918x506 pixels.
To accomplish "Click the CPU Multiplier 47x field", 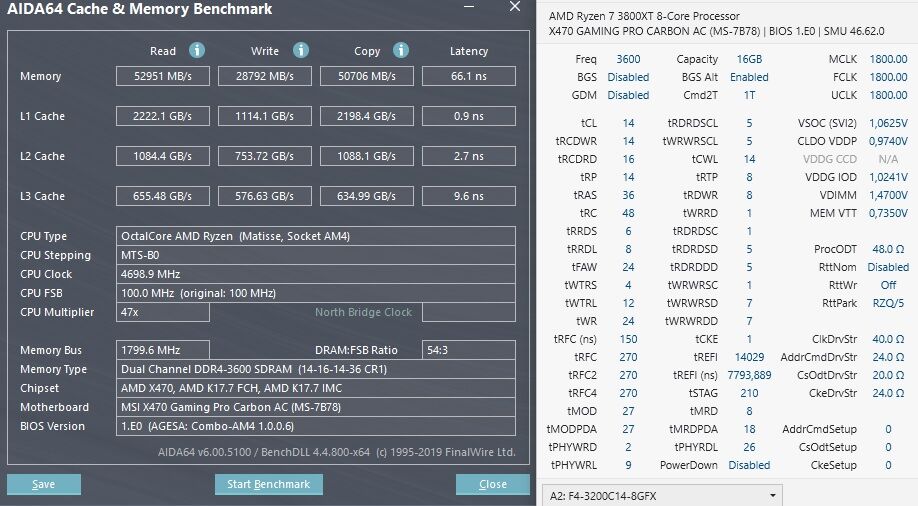I will point(162,312).
